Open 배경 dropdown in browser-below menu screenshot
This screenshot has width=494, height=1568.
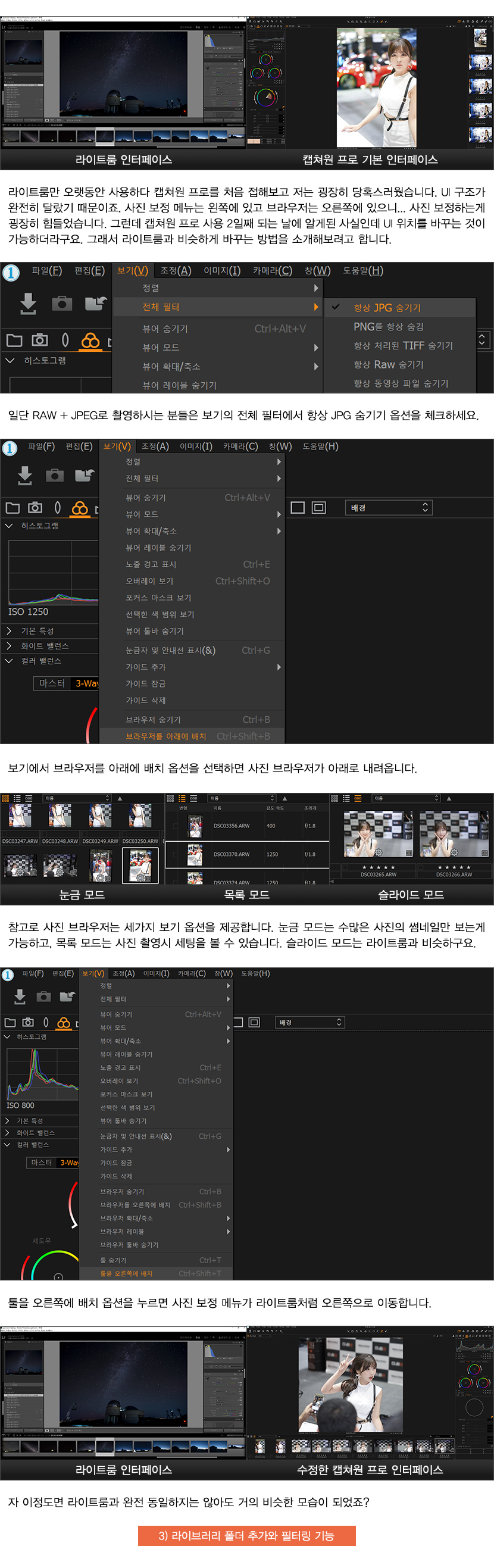pyautogui.click(x=389, y=507)
